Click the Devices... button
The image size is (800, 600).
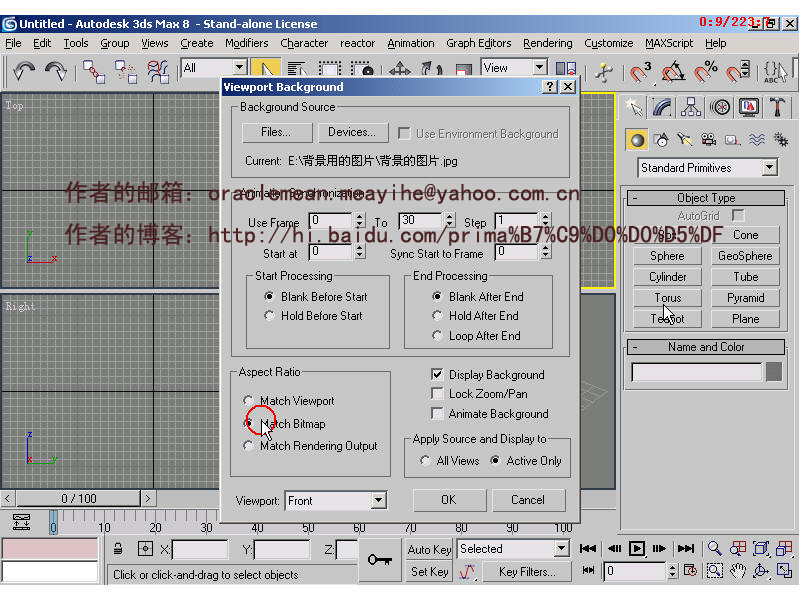pyautogui.click(x=352, y=132)
